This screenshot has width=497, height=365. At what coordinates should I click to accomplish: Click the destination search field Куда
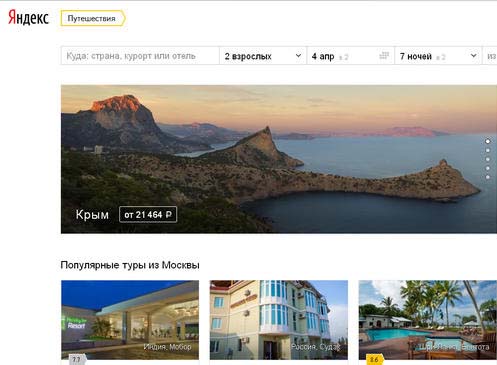tap(140, 56)
